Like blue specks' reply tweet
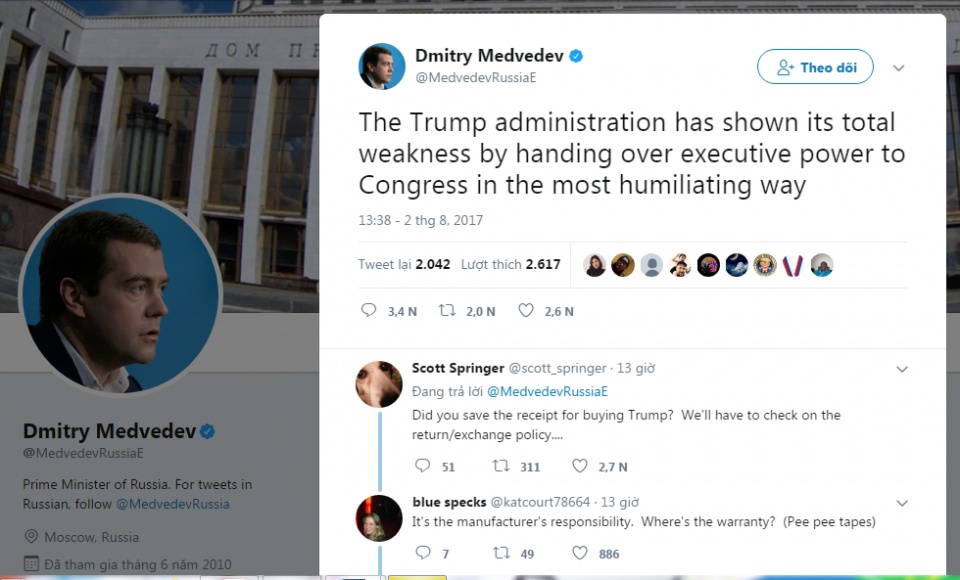Screen dimensions: 960x580 tap(580, 553)
